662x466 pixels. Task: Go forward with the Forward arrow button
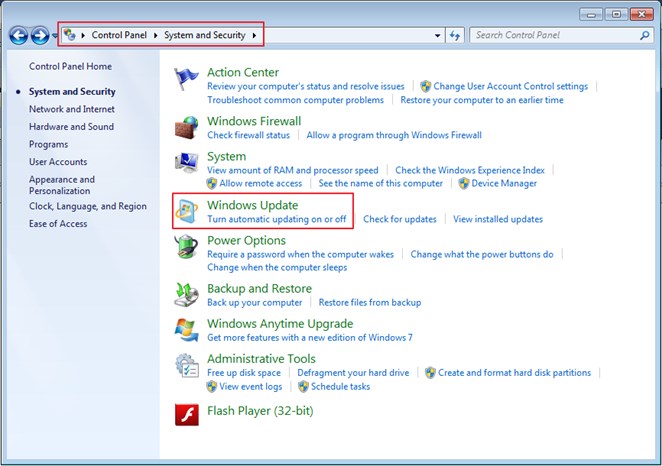click(x=40, y=35)
